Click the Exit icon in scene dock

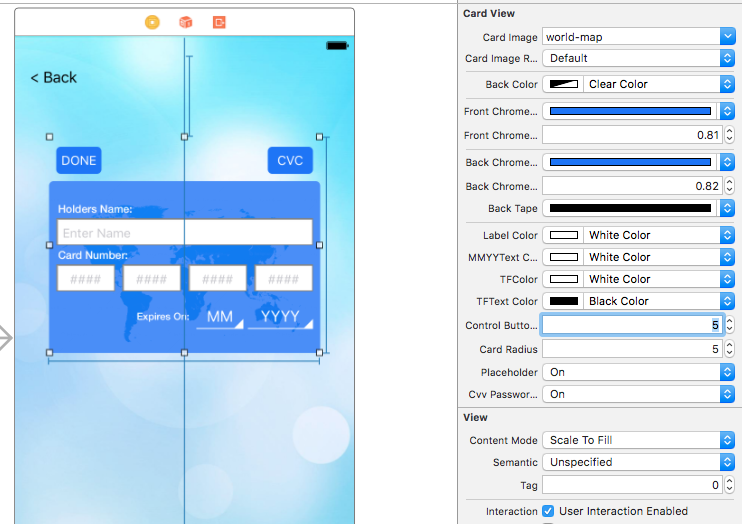click(219, 22)
